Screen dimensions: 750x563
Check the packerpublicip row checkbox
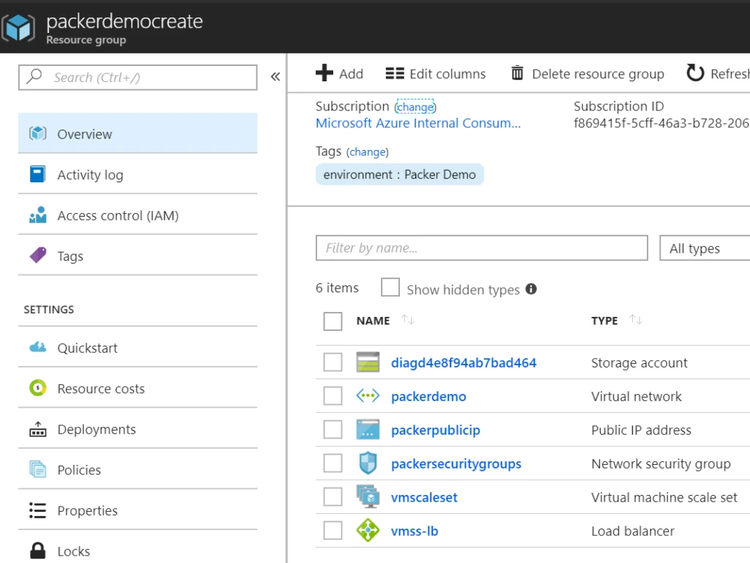pos(332,429)
